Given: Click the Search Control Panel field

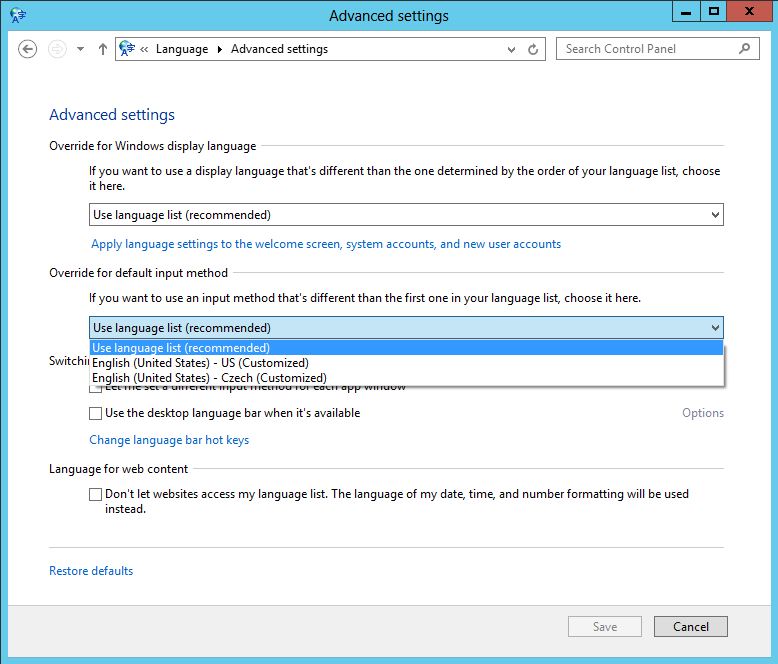Looking at the screenshot, I should tap(657, 49).
